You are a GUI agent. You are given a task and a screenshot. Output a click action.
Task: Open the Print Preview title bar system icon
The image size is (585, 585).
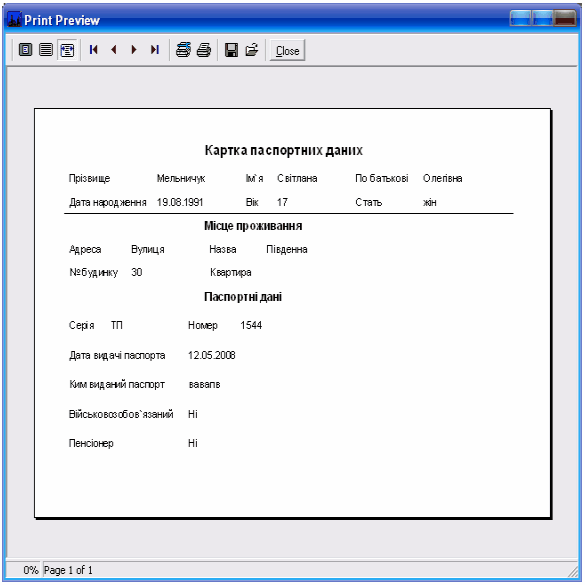(x=14, y=20)
